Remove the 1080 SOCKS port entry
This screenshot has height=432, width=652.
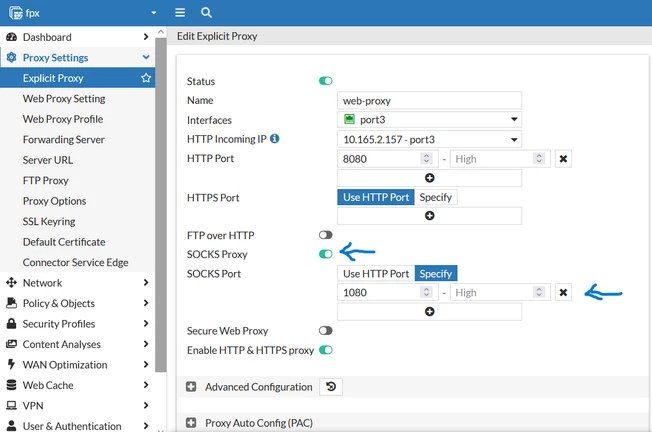563,292
